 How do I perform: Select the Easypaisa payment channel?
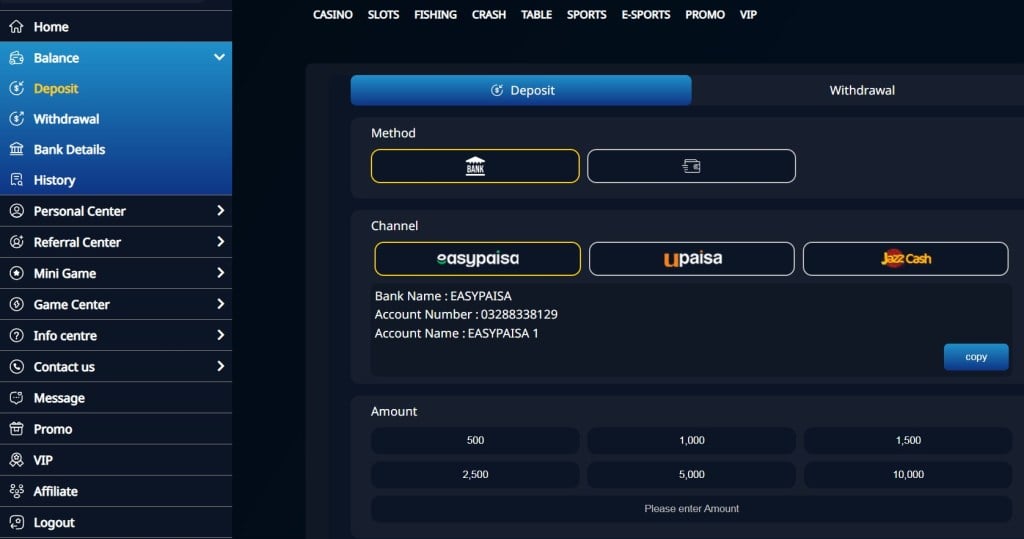click(x=477, y=259)
